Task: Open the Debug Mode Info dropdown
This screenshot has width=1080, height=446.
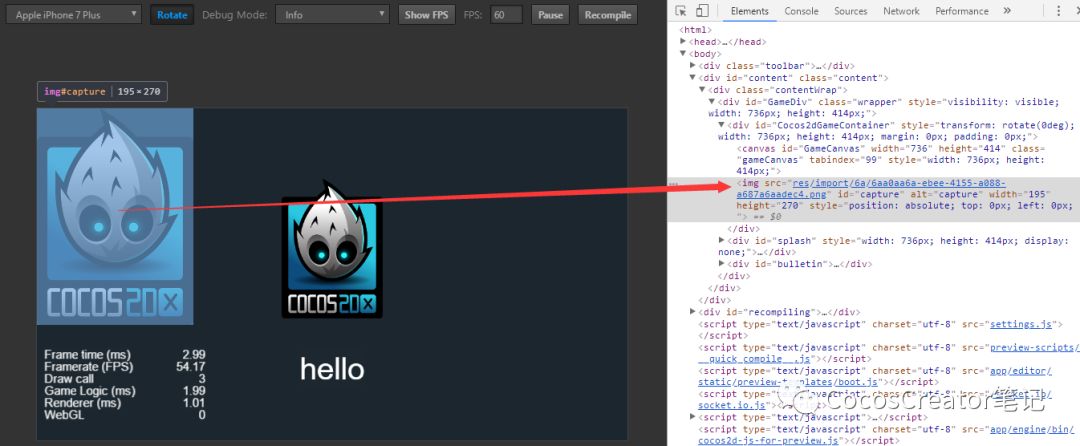Action: pyautogui.click(x=333, y=14)
